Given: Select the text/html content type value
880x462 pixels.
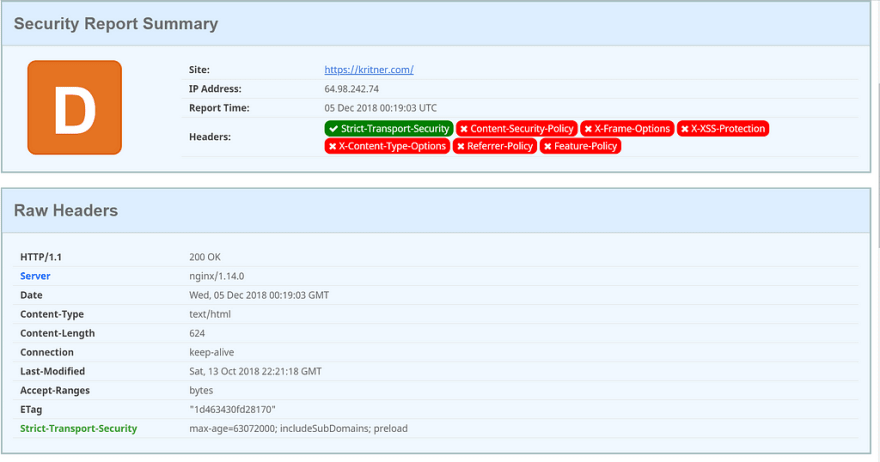Looking at the screenshot, I should tap(210, 314).
